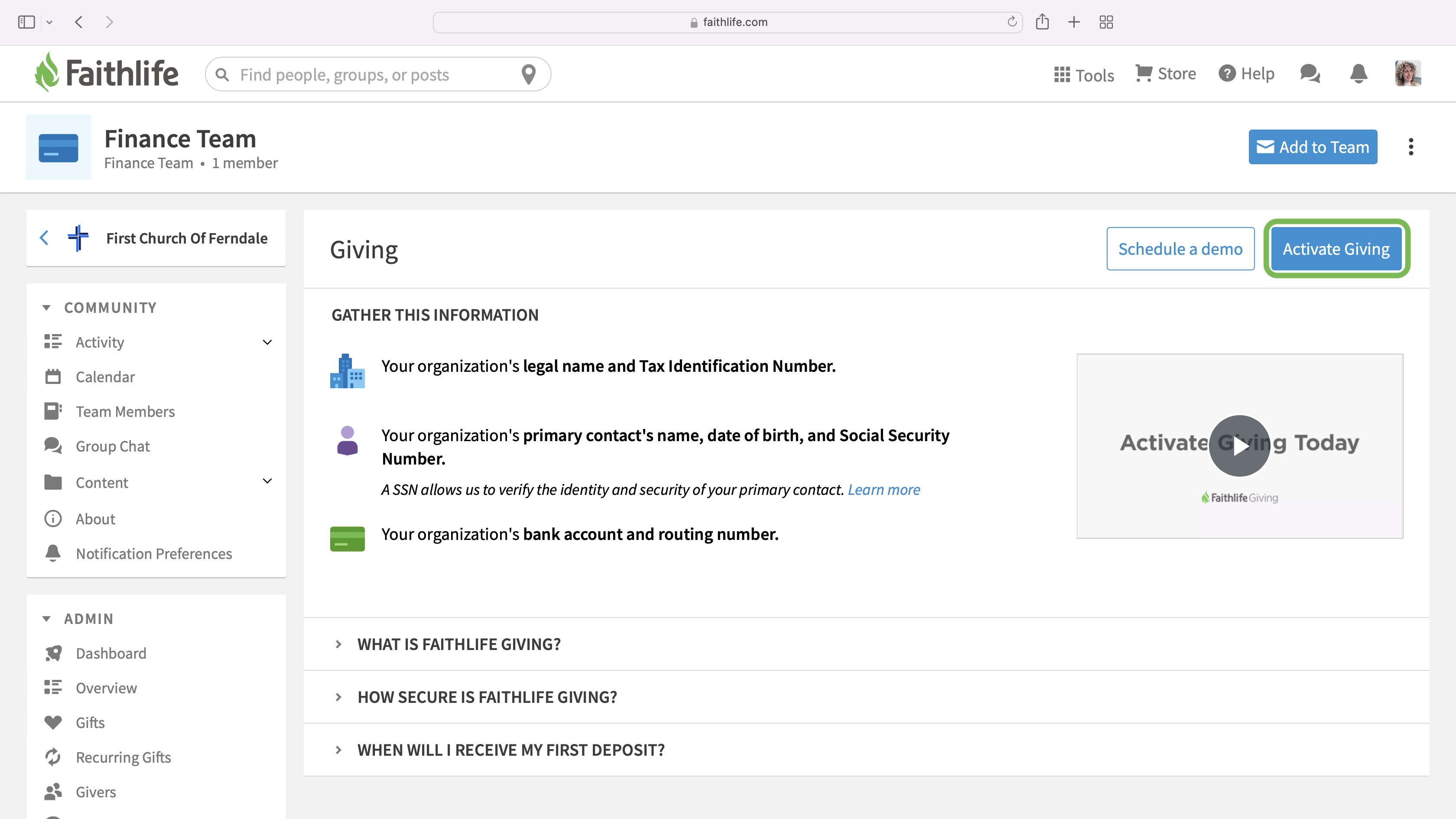Navigate back in Safari
This screenshot has height=819, width=1456.
(x=78, y=22)
